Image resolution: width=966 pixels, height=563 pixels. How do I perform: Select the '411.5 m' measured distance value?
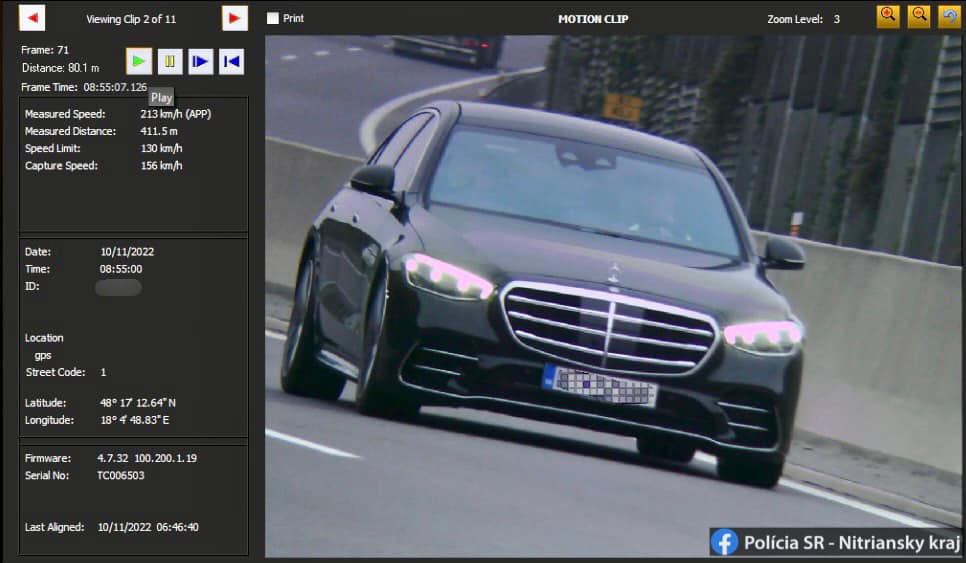click(159, 131)
